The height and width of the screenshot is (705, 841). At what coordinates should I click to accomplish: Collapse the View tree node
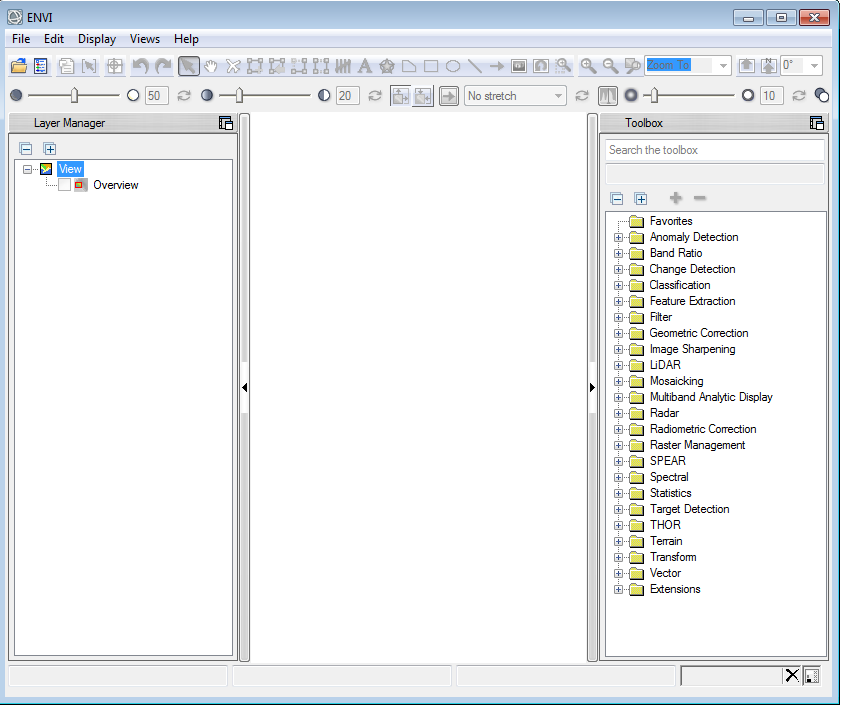27,169
